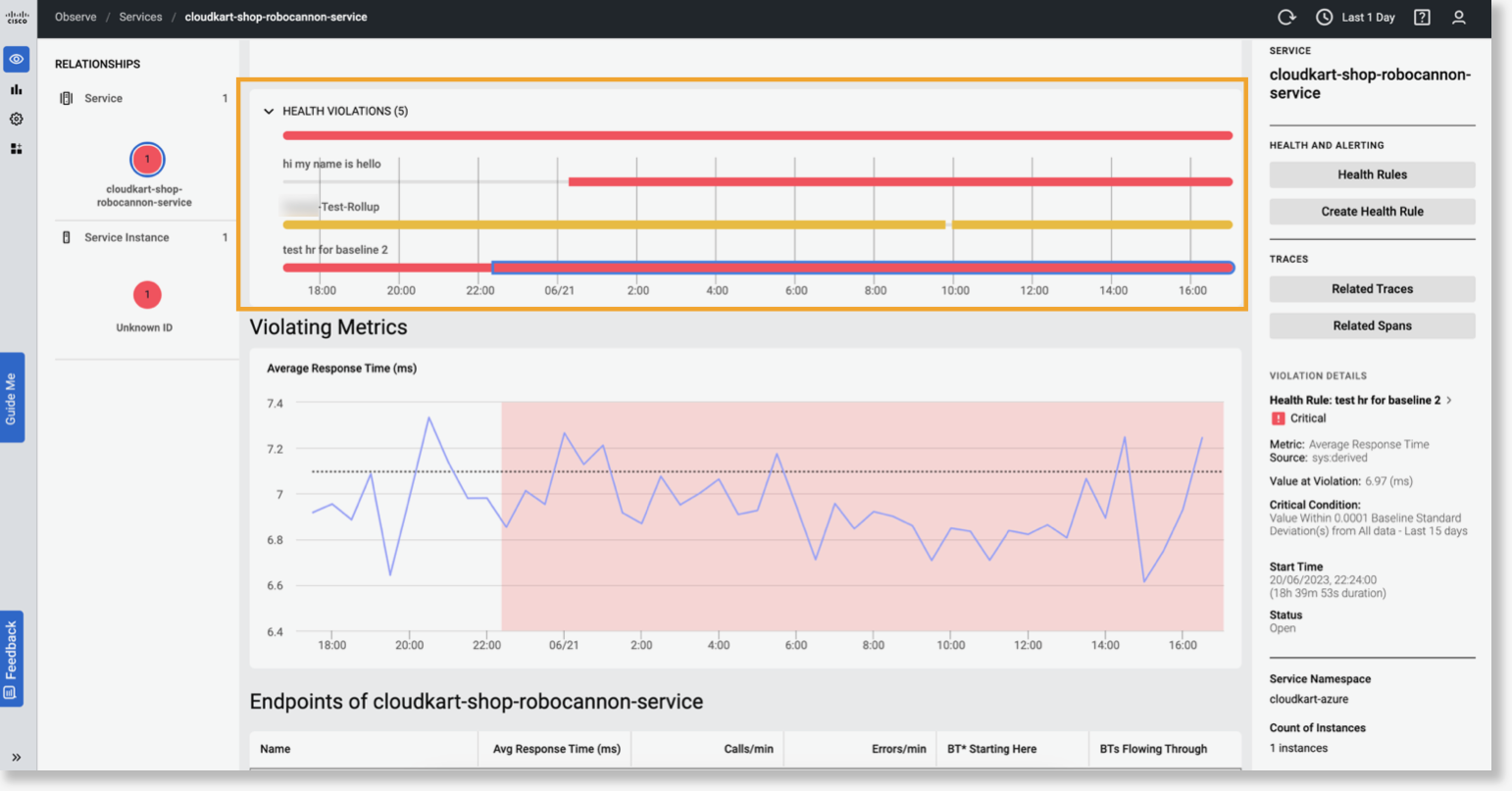
Task: Click the refresh icon in top bar
Action: [x=1287, y=17]
